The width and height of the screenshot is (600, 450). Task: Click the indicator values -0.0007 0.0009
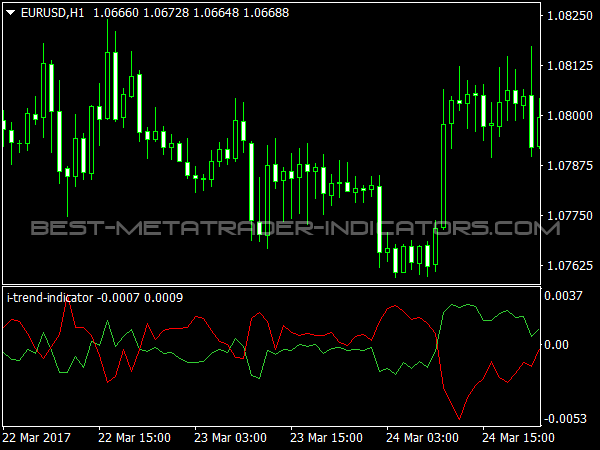[x=140, y=298]
